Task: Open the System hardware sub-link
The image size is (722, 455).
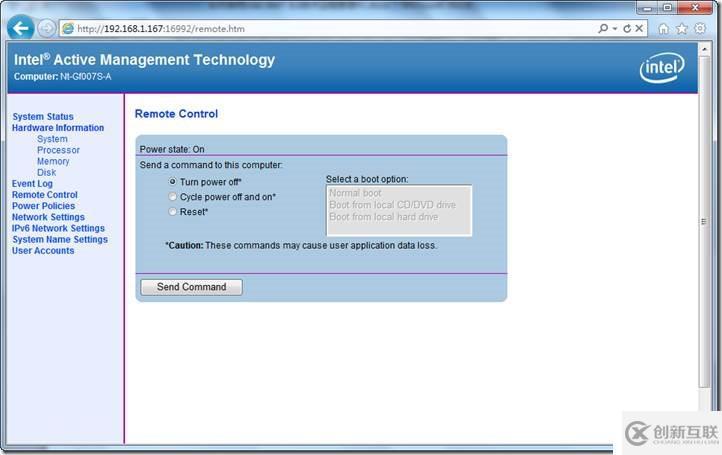Action: tap(52, 139)
